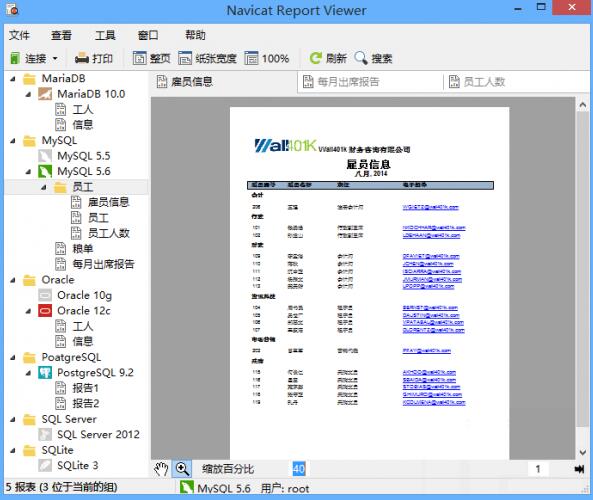Screen dimensions: 593x500
Task: Click the zoom percentage field showing 40
Action: (299, 469)
